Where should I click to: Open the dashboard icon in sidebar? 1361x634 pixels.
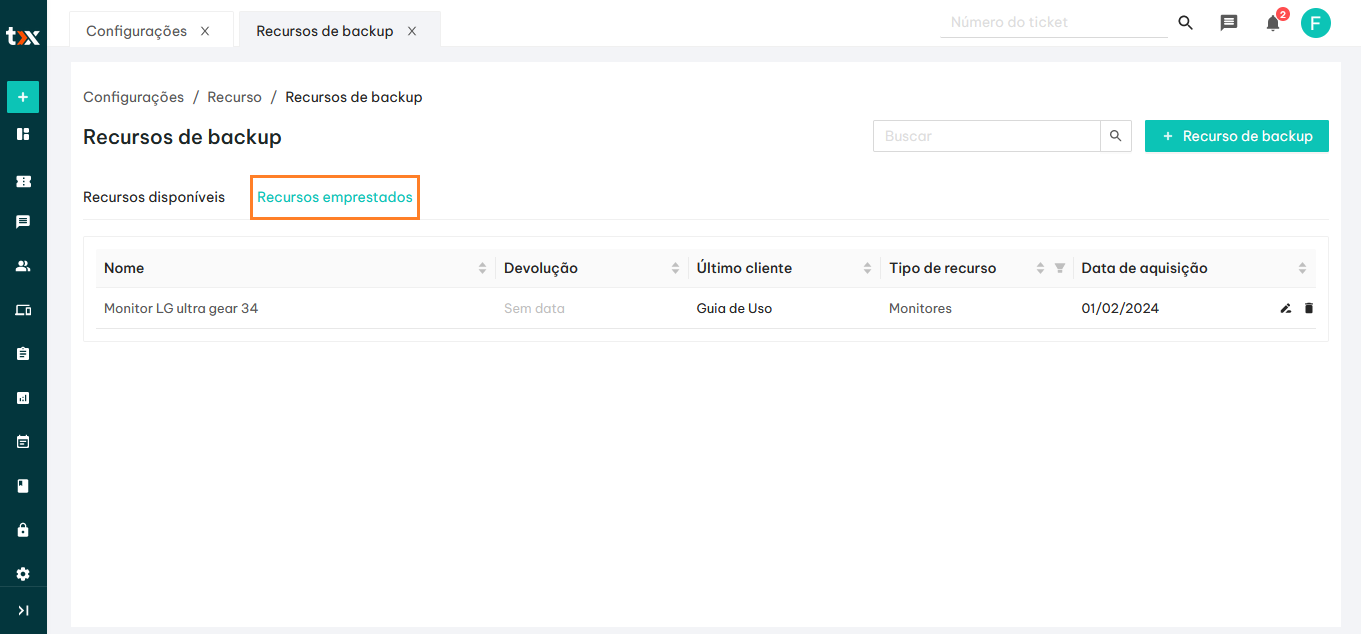[x=23, y=134]
